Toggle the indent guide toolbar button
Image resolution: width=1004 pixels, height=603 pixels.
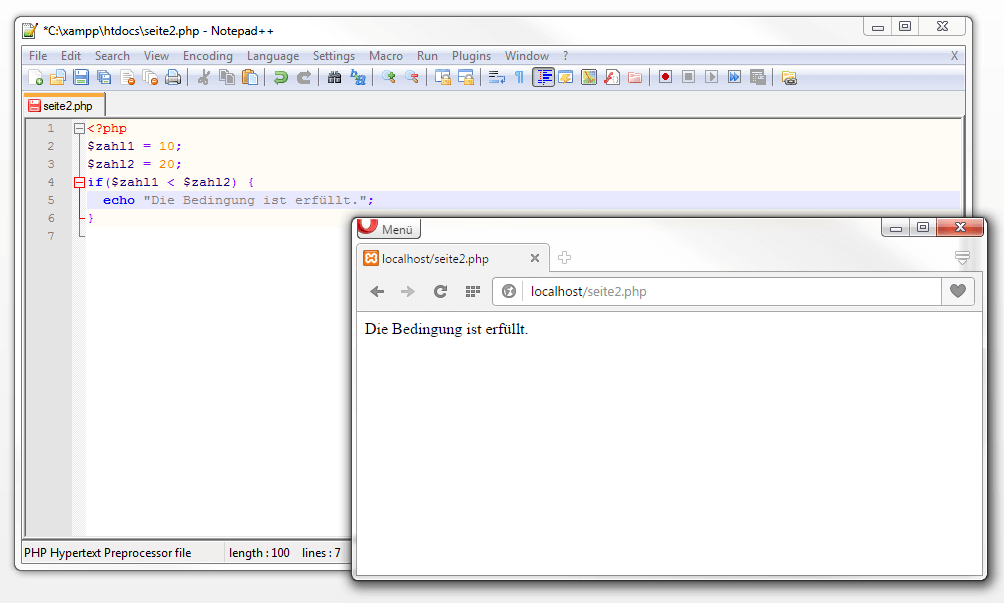pyautogui.click(x=543, y=77)
